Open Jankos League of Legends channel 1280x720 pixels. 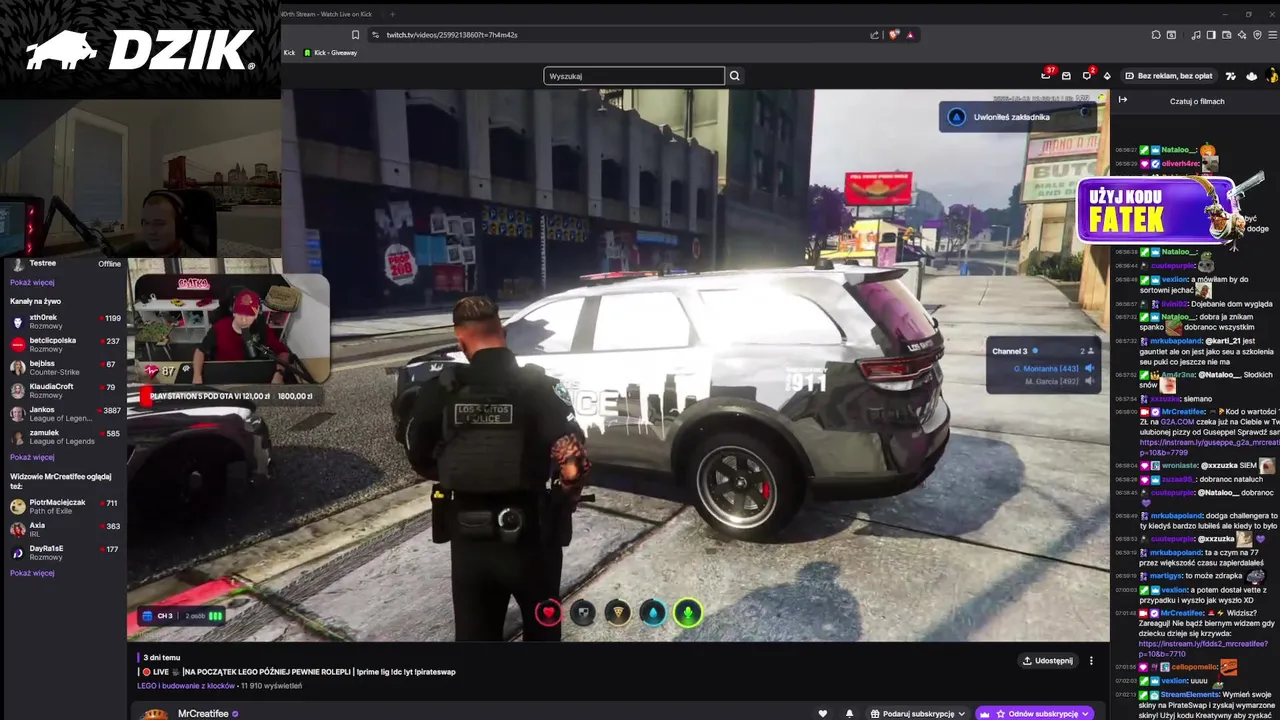[x=65, y=413]
